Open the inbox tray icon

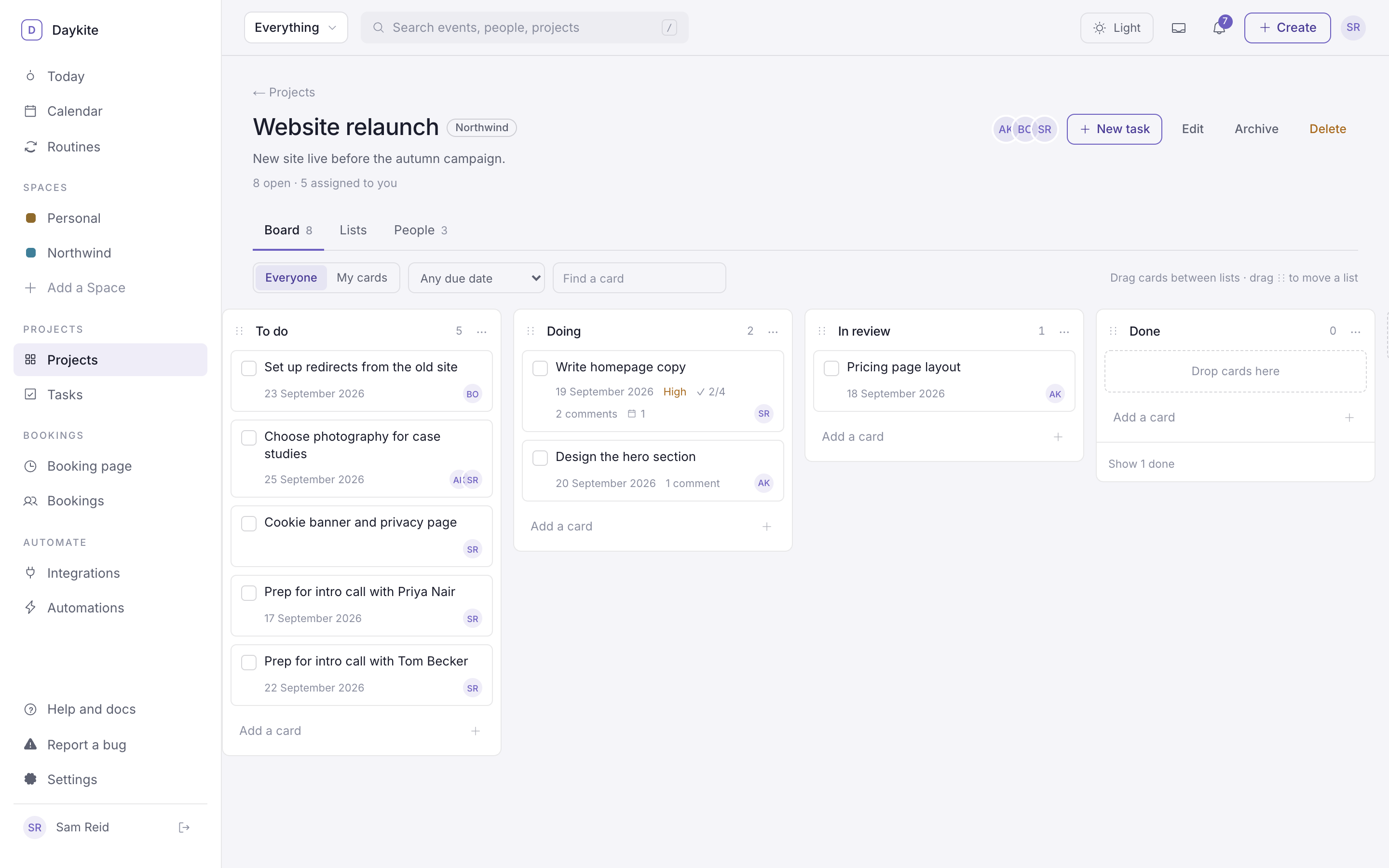click(x=1178, y=27)
